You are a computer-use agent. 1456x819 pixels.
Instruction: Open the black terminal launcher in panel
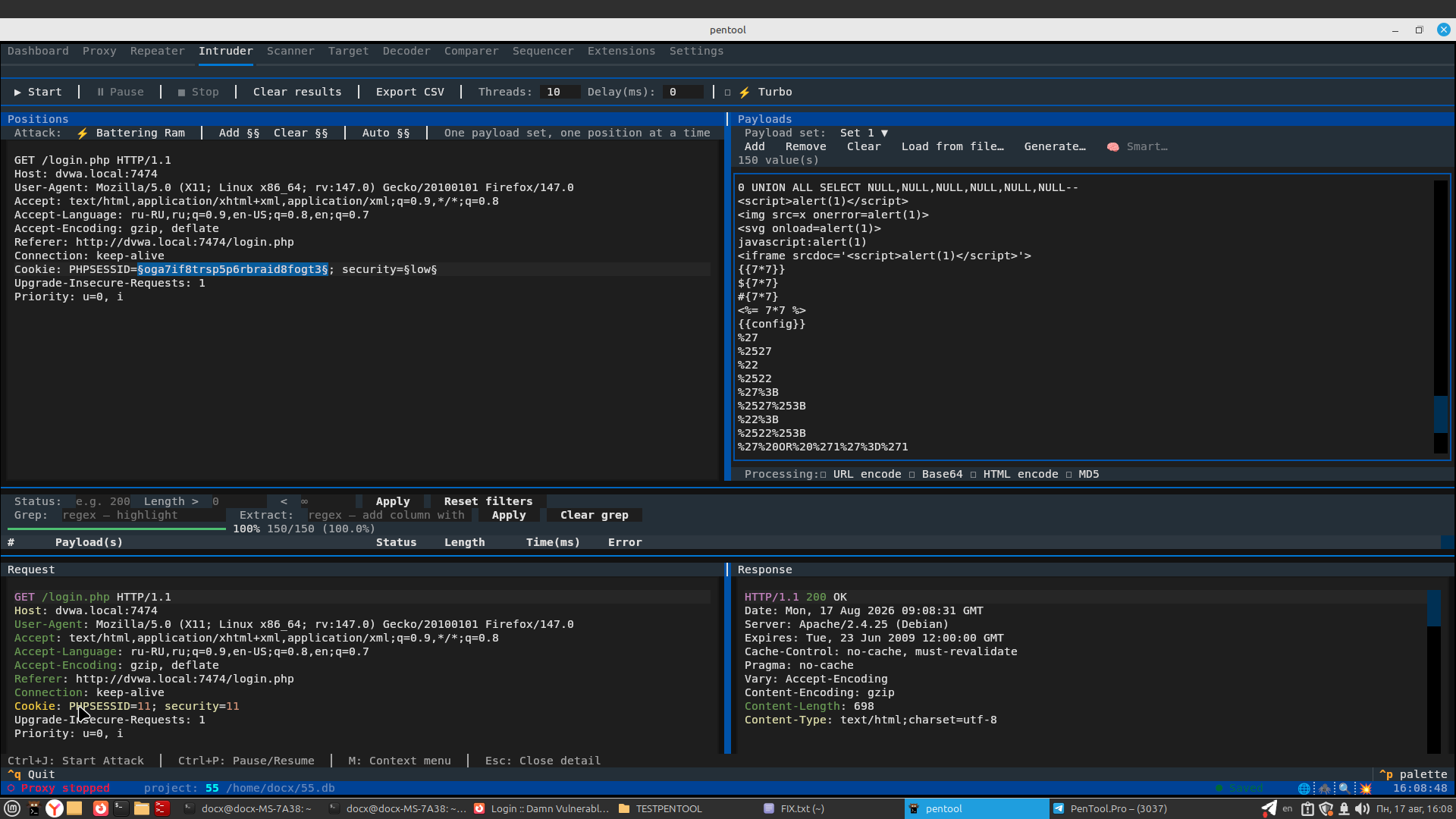click(x=121, y=808)
